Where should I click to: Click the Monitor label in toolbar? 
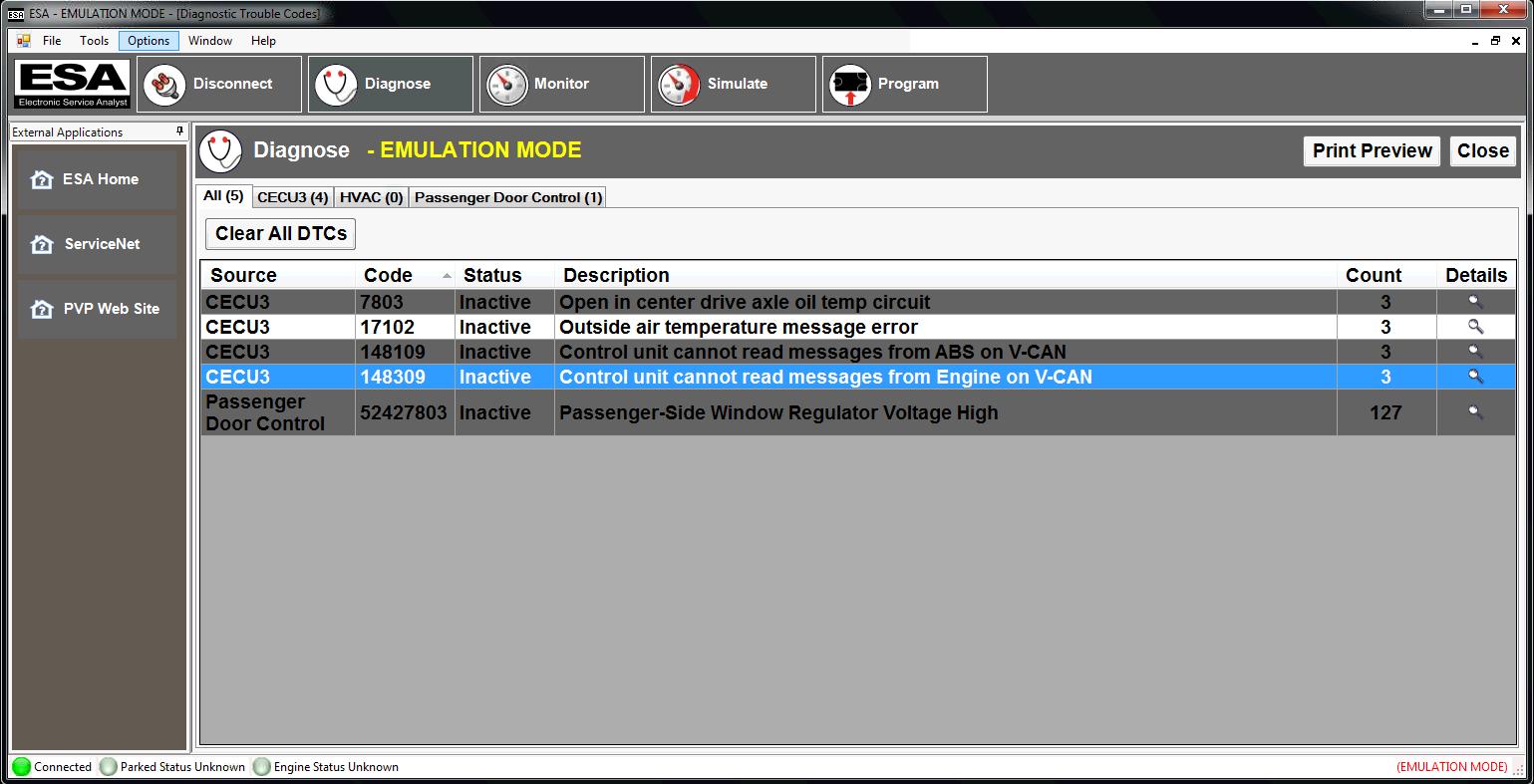561,84
